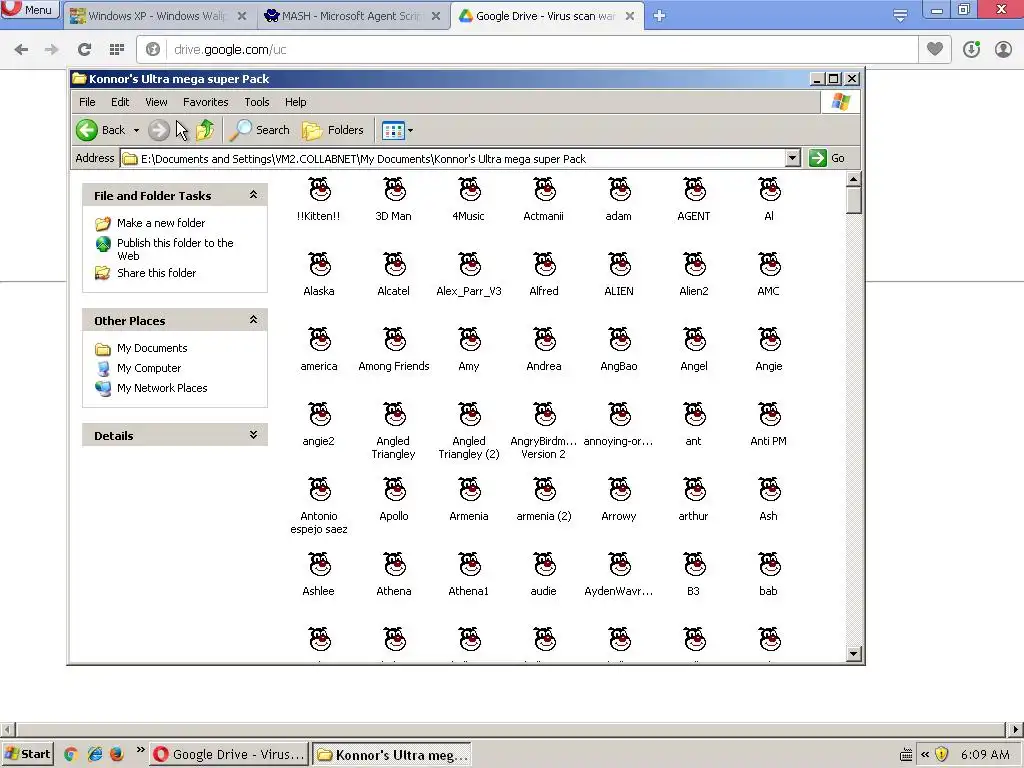Open the Help menu

click(x=295, y=102)
